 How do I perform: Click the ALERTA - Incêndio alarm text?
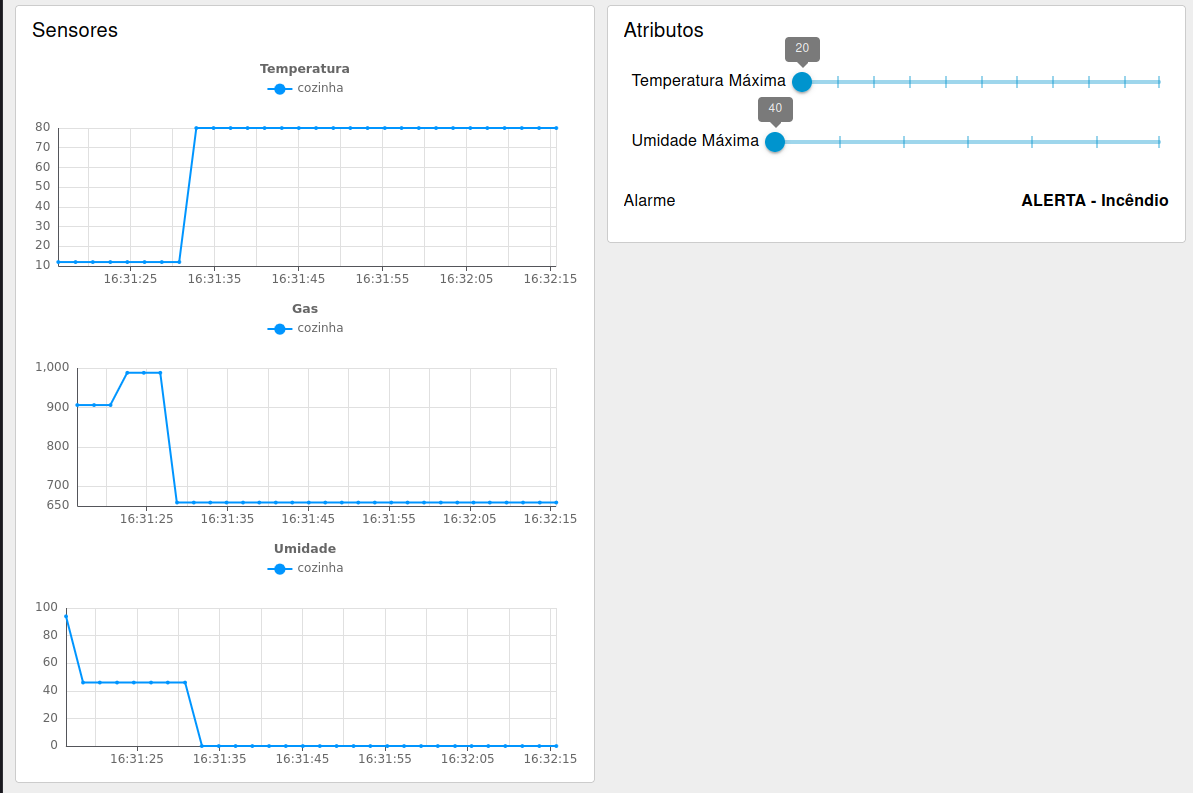tap(1094, 200)
